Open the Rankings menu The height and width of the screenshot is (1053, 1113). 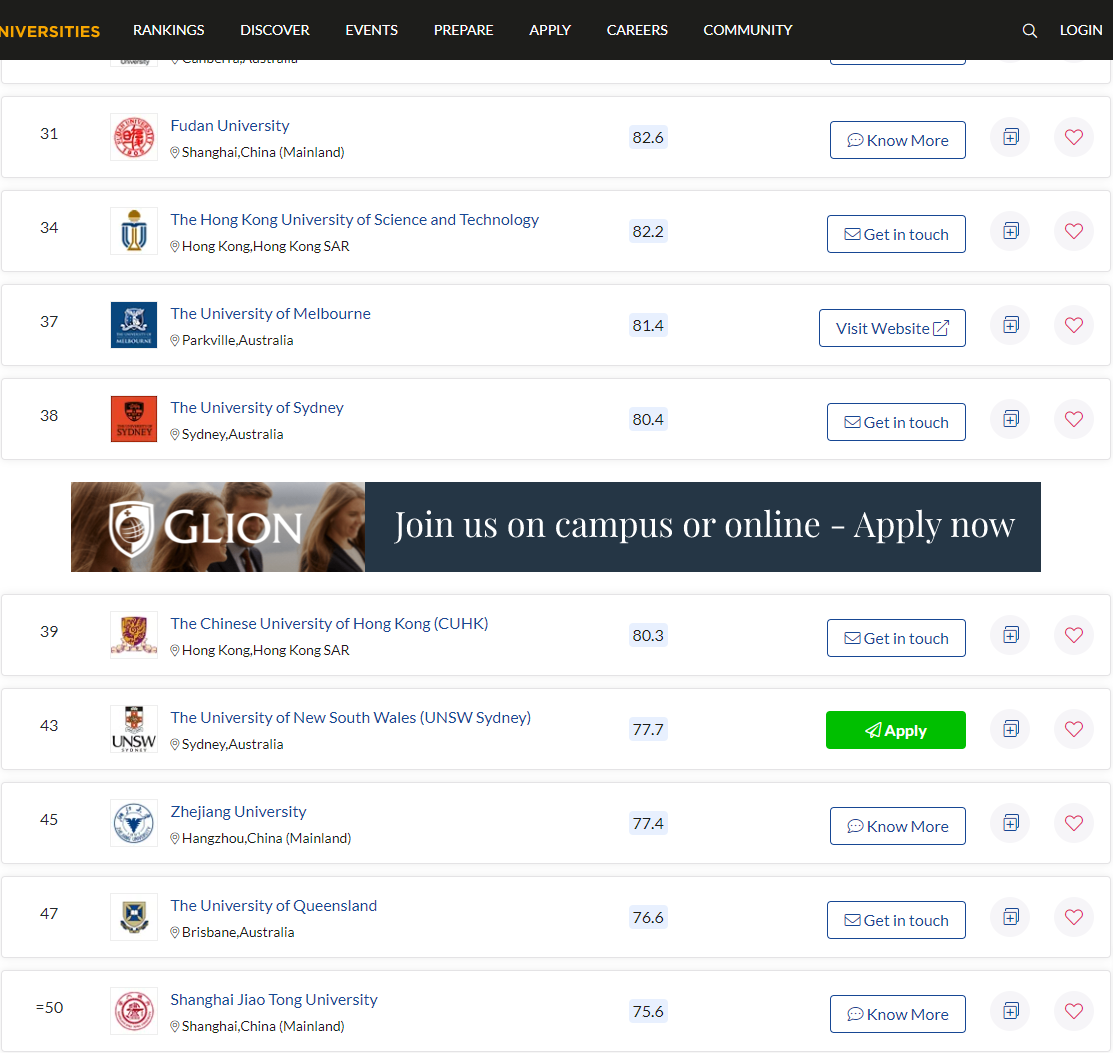[168, 30]
